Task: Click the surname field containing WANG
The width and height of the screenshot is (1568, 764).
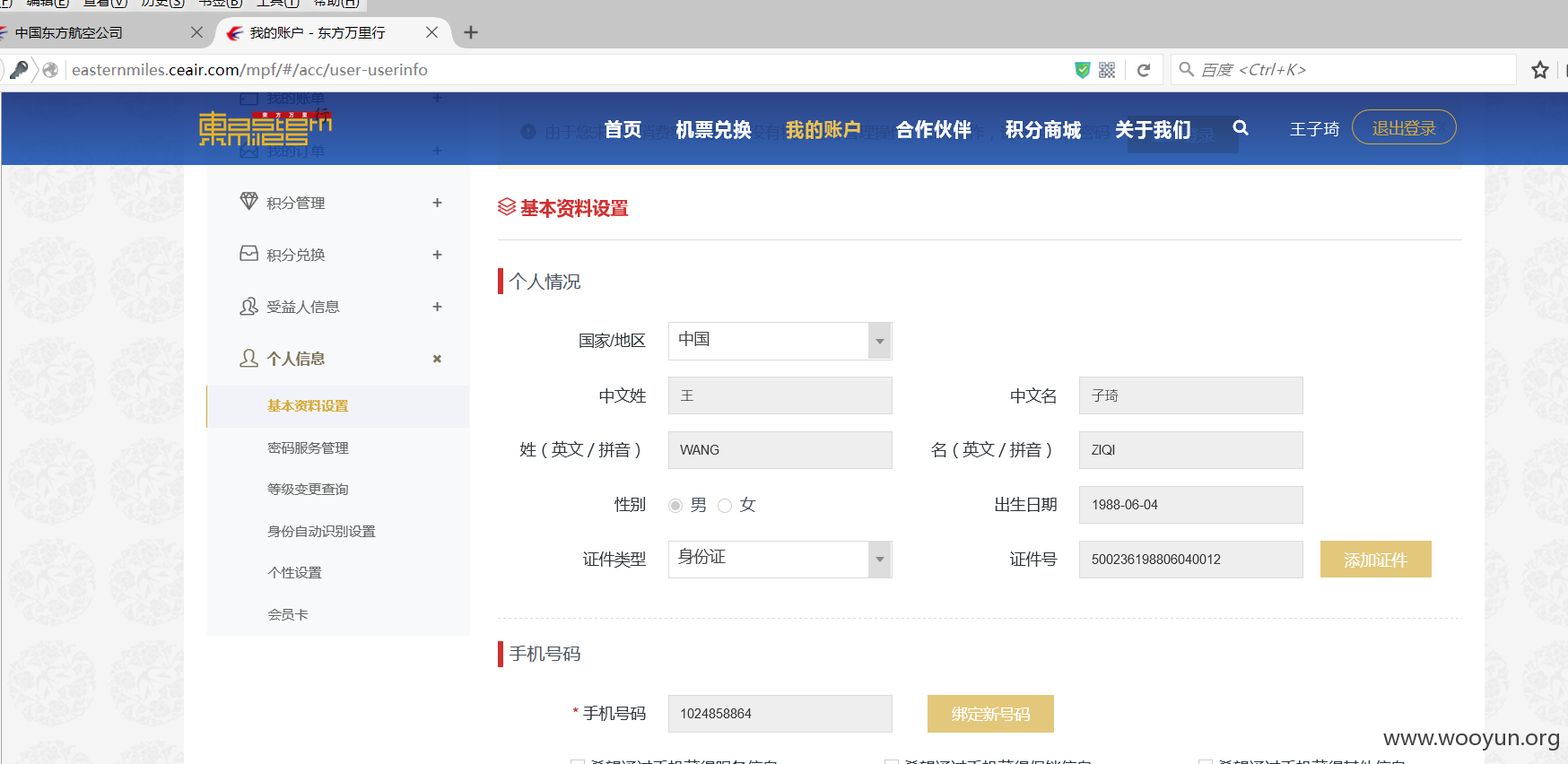Action: pos(780,450)
